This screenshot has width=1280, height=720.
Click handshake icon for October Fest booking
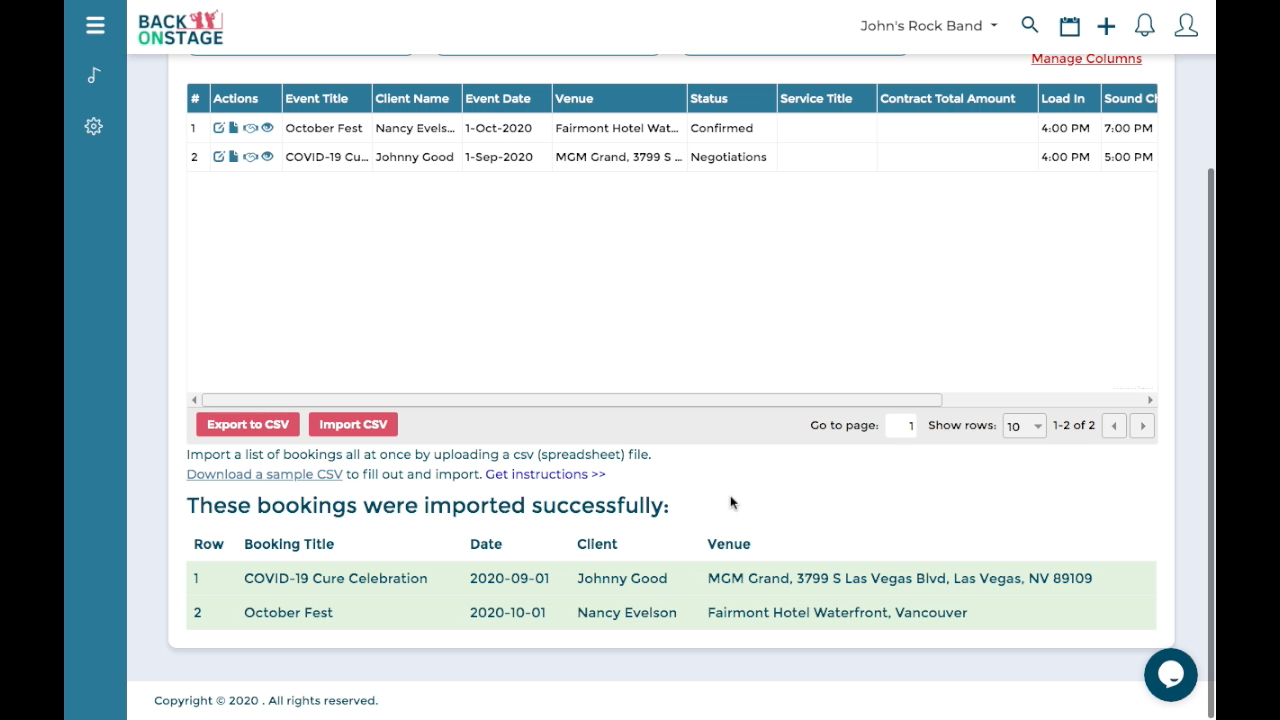(x=250, y=128)
